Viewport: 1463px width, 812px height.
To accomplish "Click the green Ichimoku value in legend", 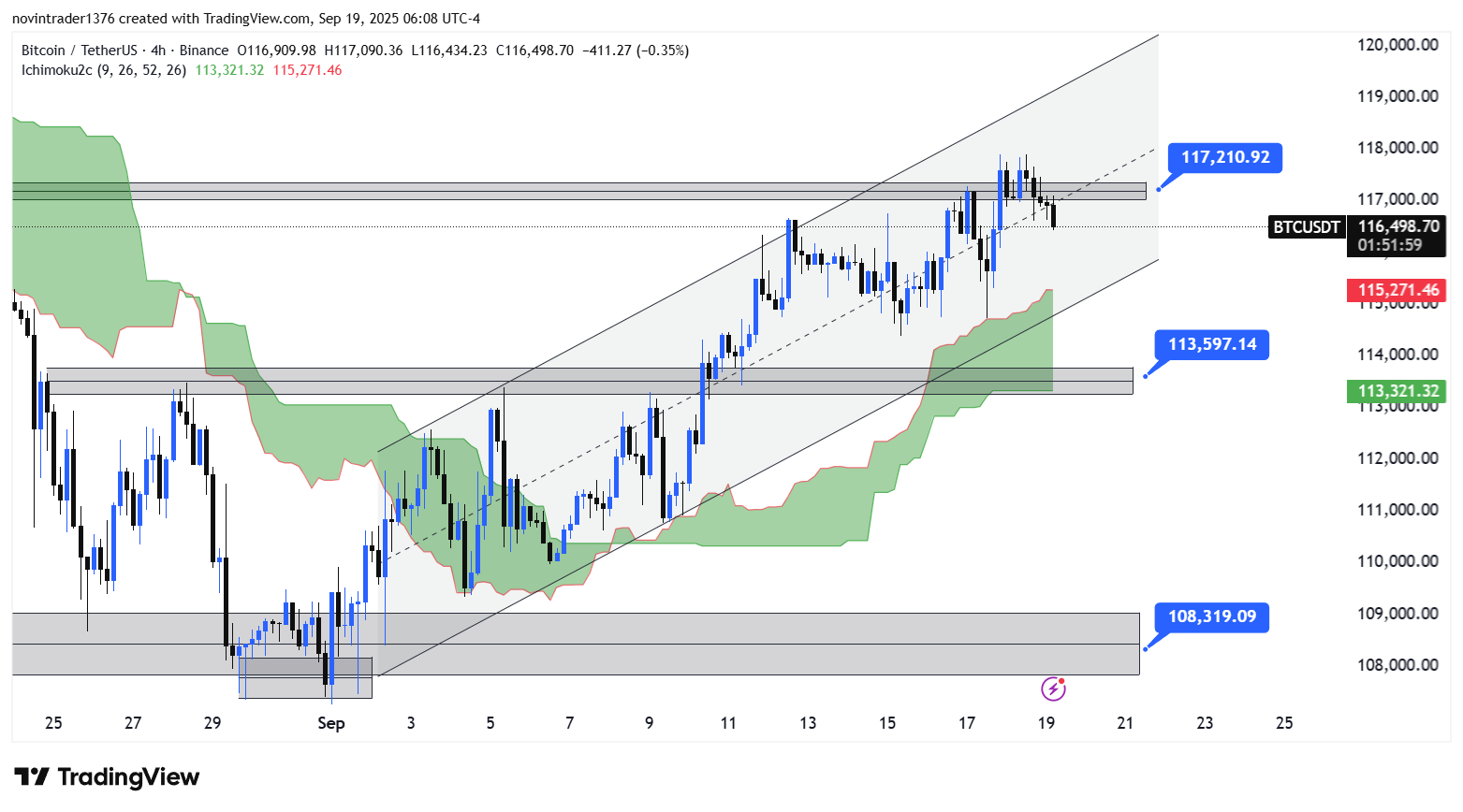I will point(229,70).
